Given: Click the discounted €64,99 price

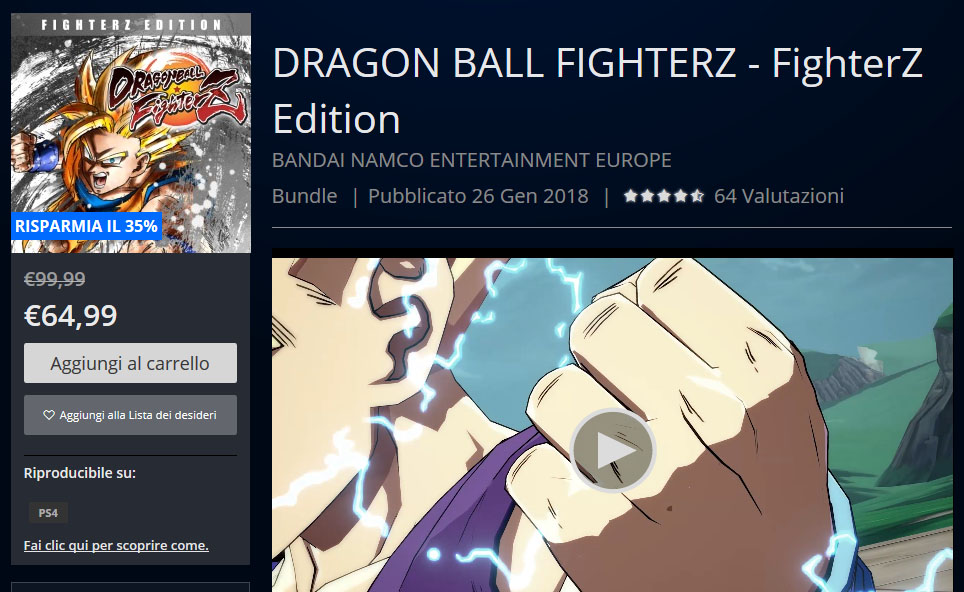Looking at the screenshot, I should [71, 316].
